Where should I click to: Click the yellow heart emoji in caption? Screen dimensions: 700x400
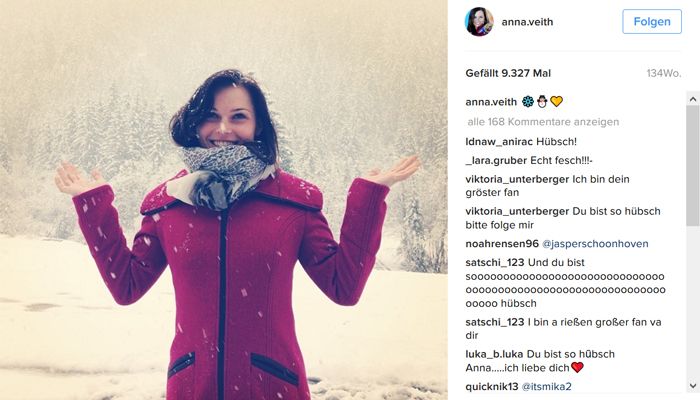(x=556, y=102)
